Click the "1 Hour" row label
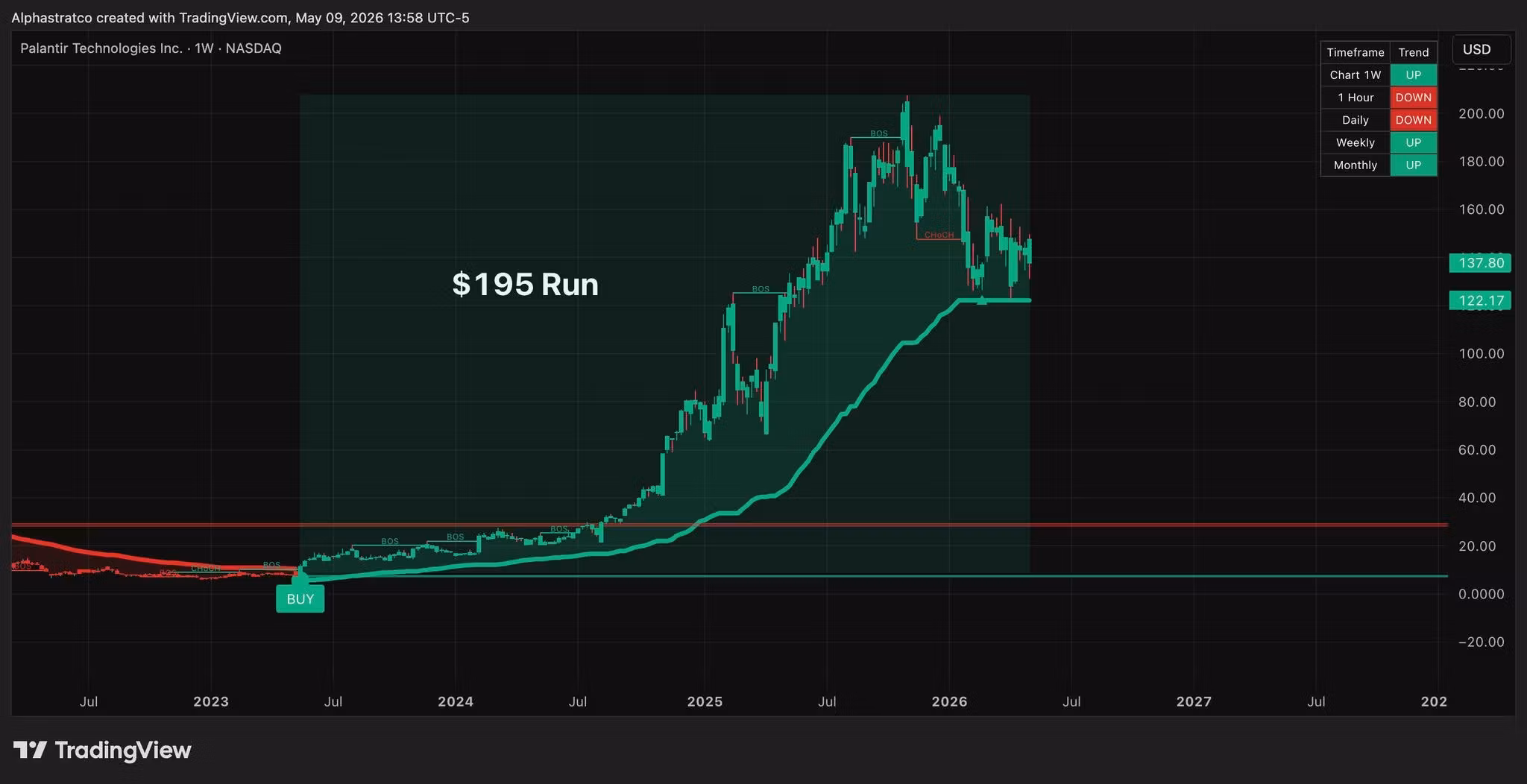Screen dimensions: 1527x784 tap(1356, 97)
